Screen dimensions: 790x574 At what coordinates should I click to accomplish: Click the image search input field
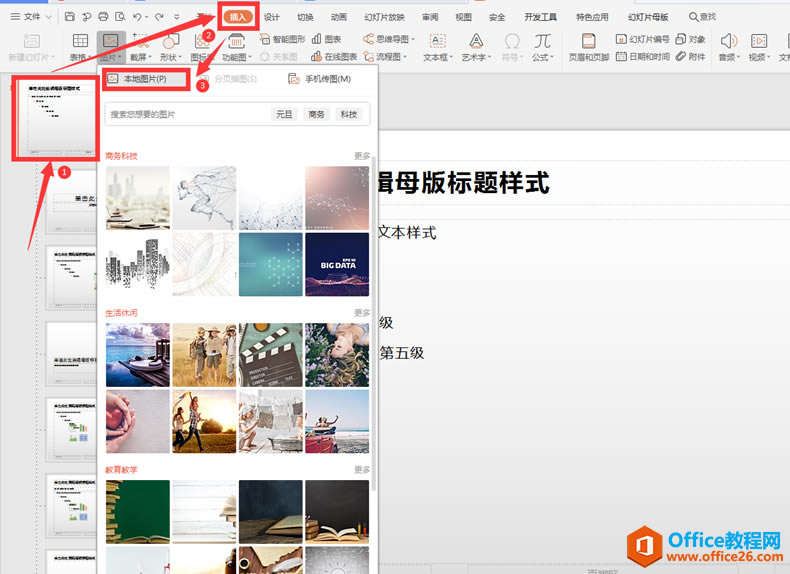(185, 115)
